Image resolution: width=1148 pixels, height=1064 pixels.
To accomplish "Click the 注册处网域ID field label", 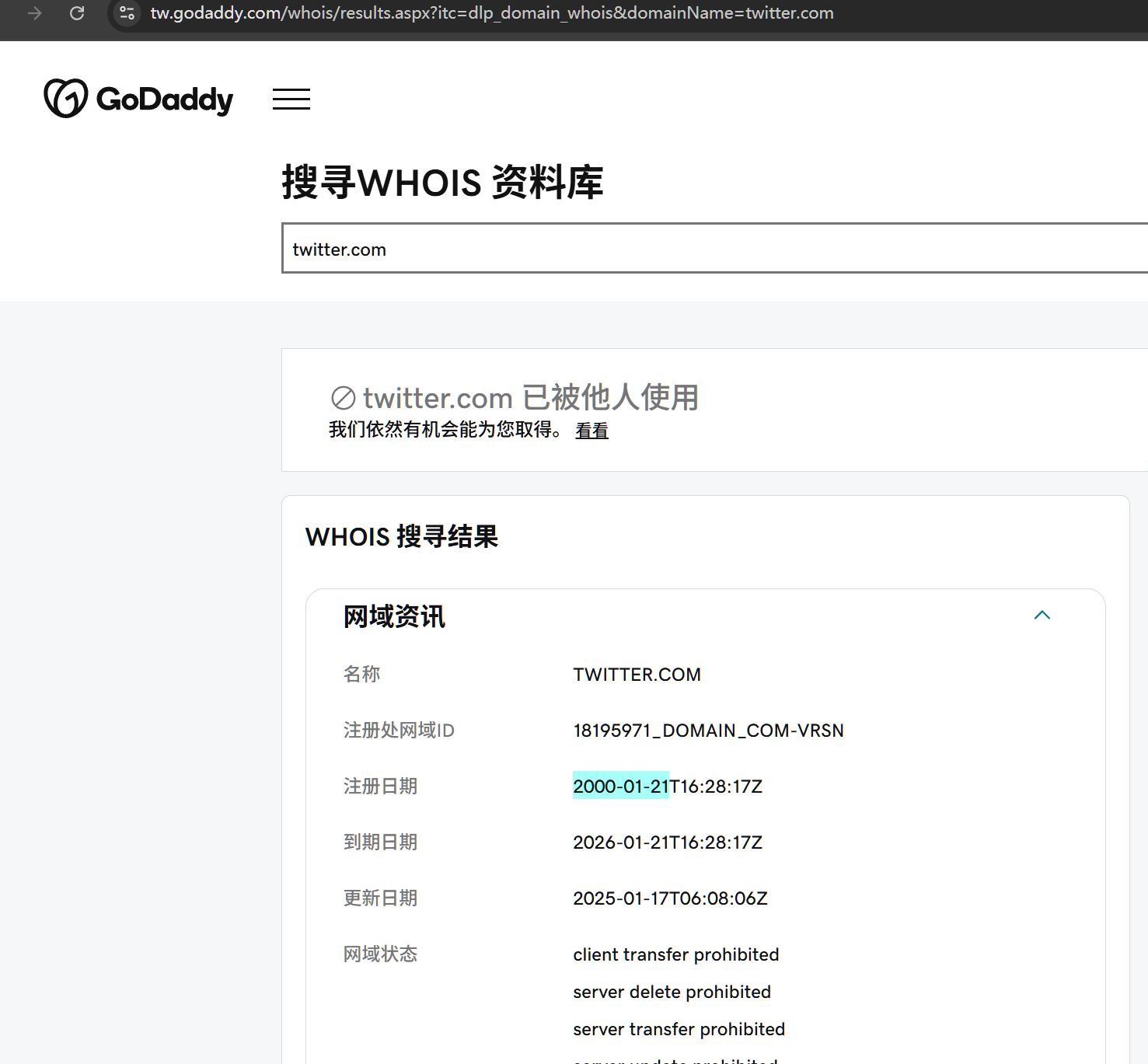I will pyautogui.click(x=399, y=731).
